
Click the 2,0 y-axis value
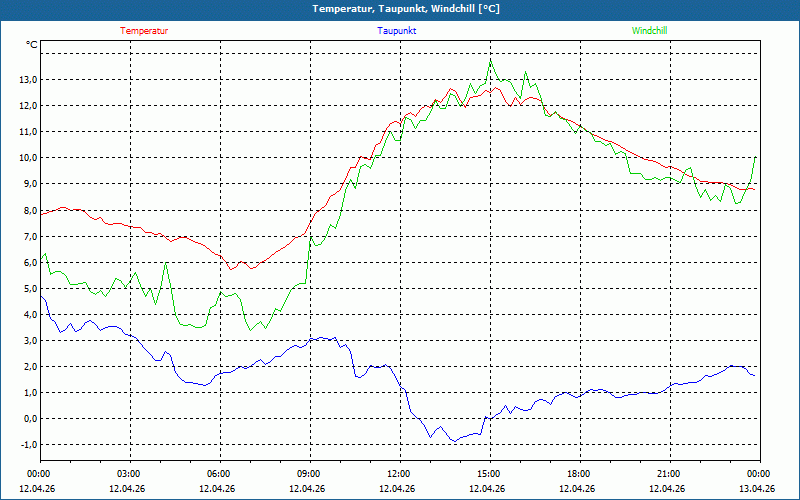pyautogui.click(x=30, y=366)
